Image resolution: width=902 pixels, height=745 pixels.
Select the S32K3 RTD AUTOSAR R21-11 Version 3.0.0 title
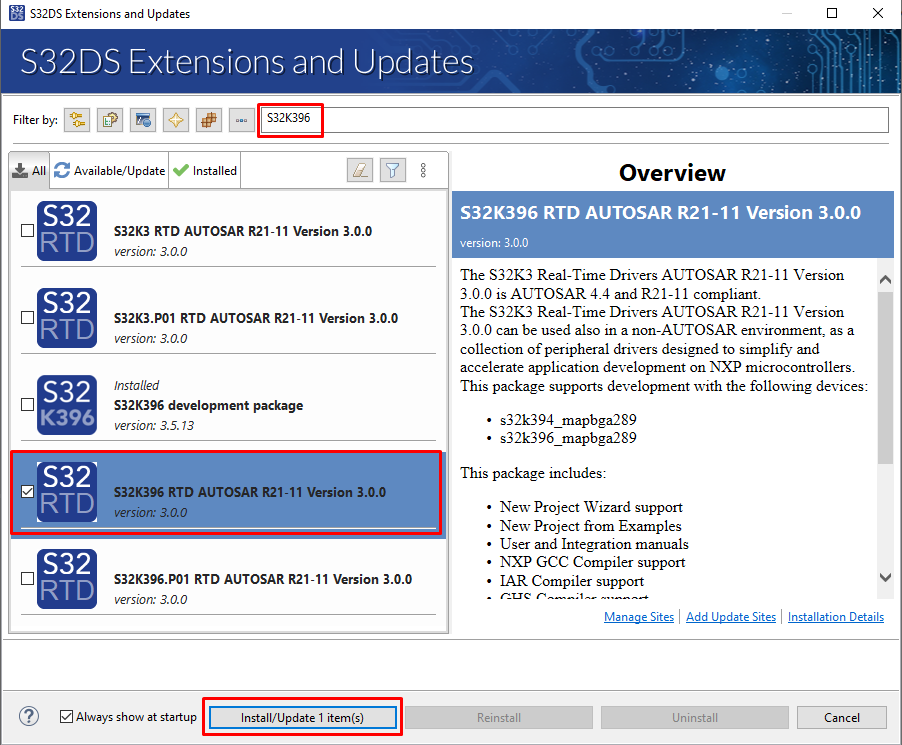click(x=243, y=231)
